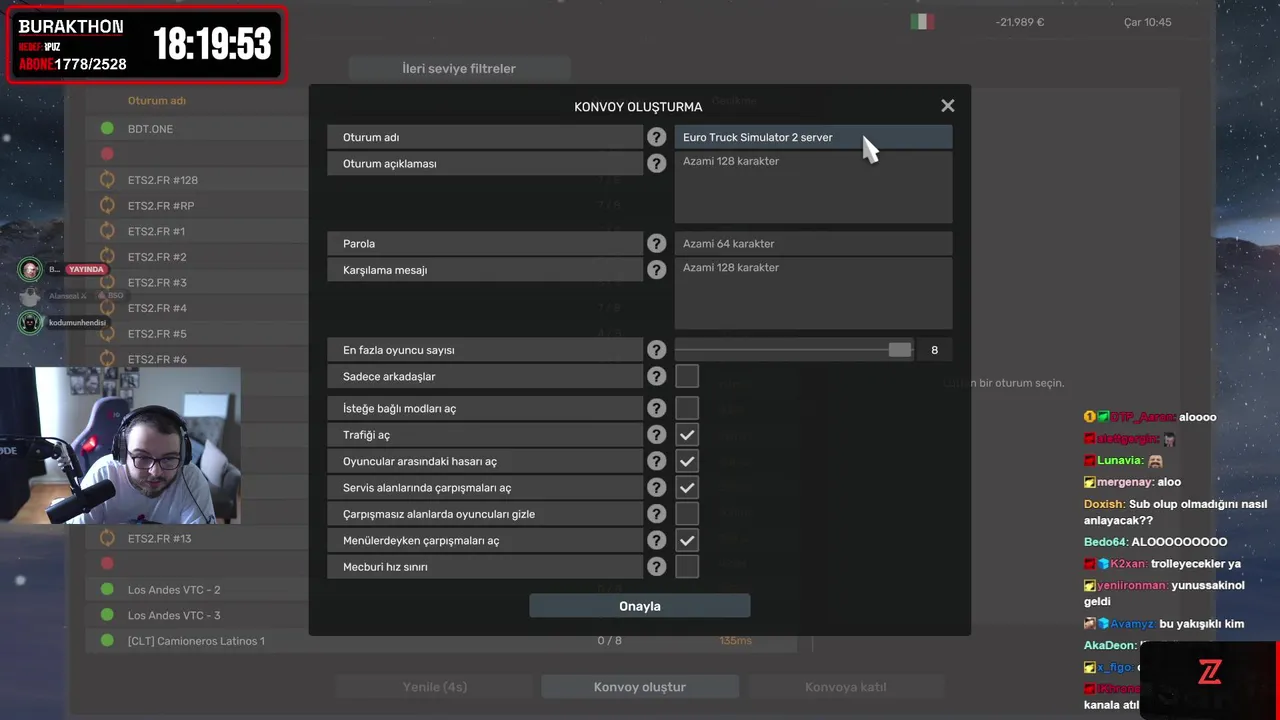Enable Sadece arkadaşlar checkbox
The image size is (1280, 720).
click(687, 376)
